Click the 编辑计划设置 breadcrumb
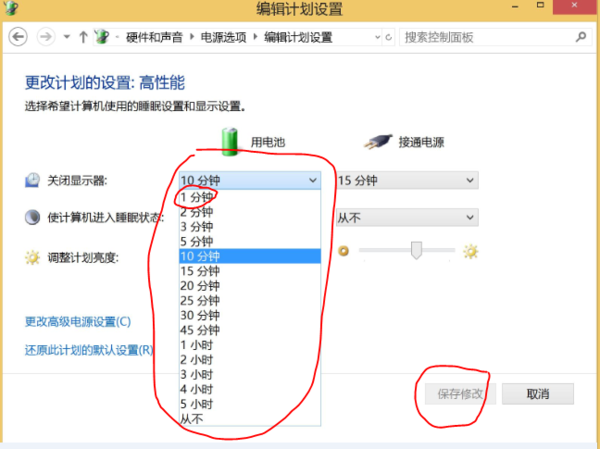The height and width of the screenshot is (449, 600). (x=298, y=38)
